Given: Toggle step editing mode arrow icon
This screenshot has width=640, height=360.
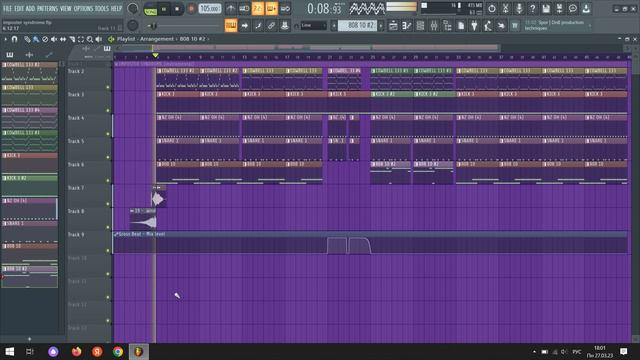Looking at the screenshot, I should tap(244, 26).
